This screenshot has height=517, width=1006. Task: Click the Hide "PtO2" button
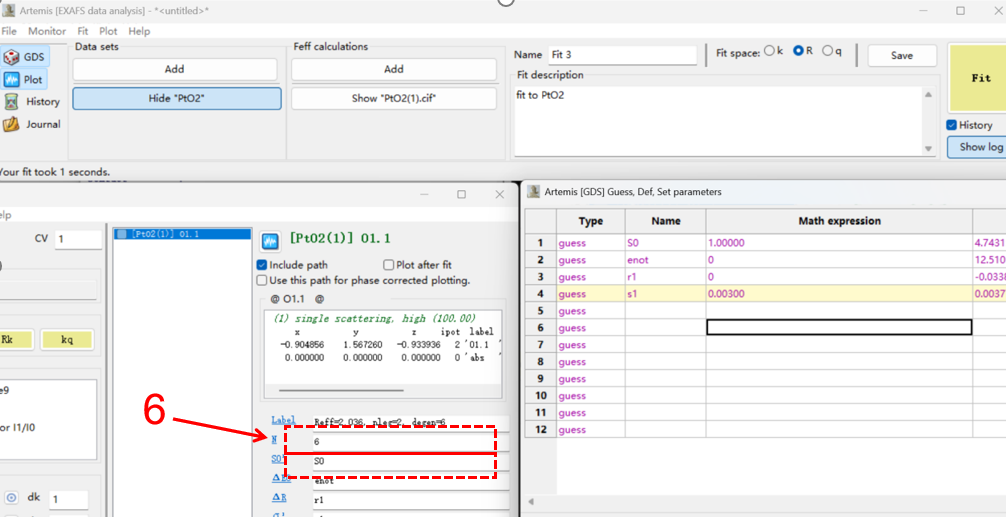tap(176, 99)
